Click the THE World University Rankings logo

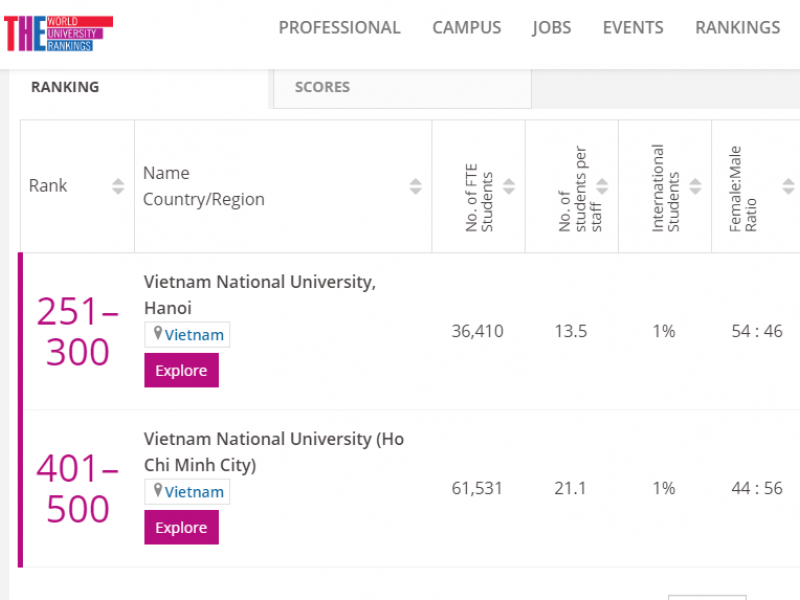click(58, 32)
